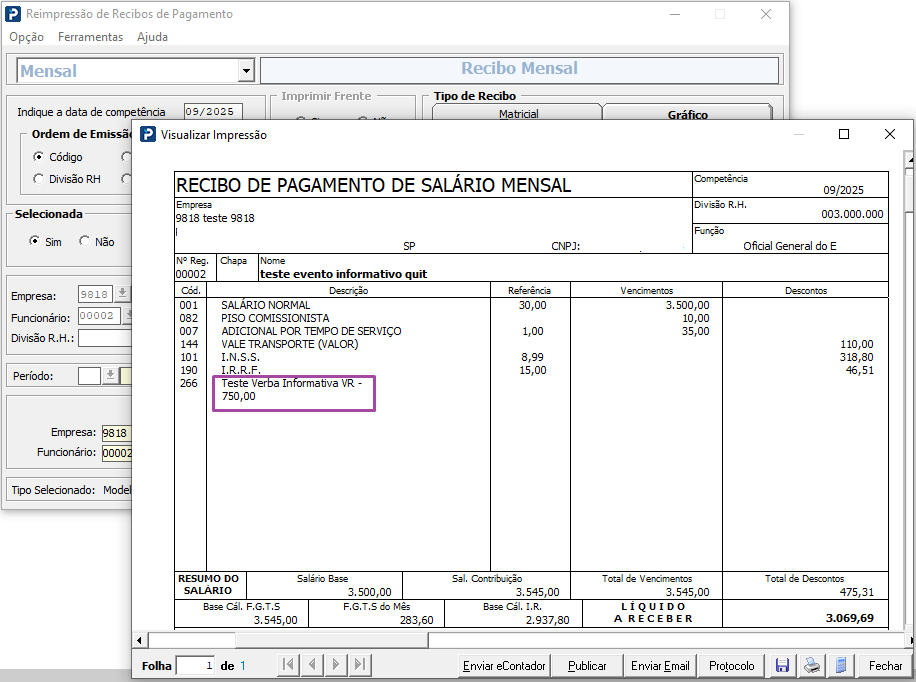The height and width of the screenshot is (682, 916).
Task: Click the Divisão R.H. input field
Action: coord(105,338)
